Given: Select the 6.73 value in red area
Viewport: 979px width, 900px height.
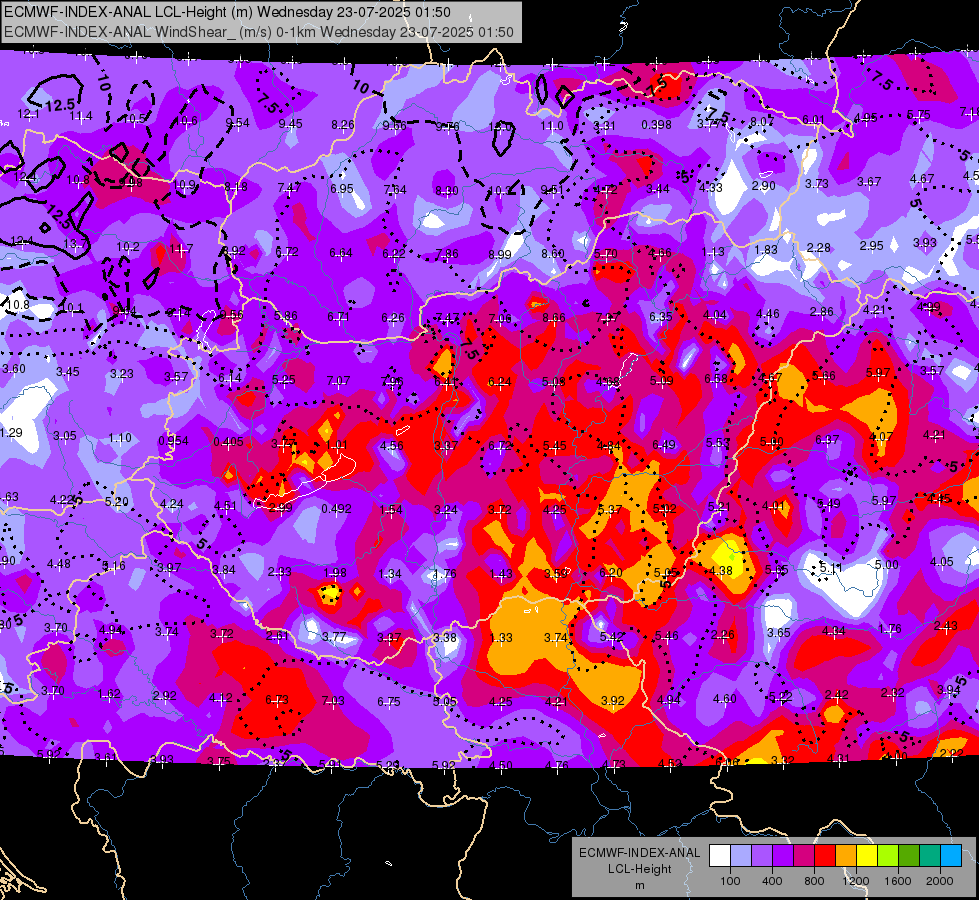Looking at the screenshot, I should [x=277, y=700].
